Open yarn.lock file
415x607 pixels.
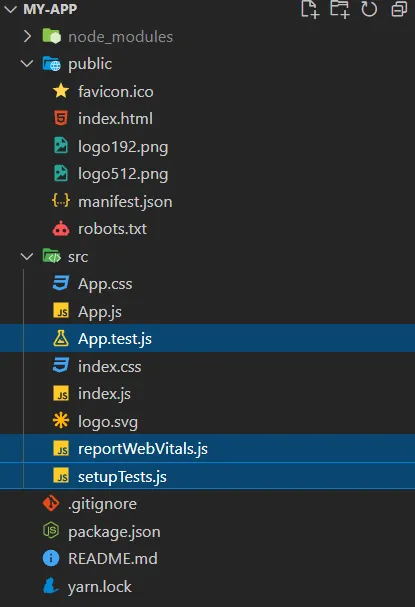(99, 587)
